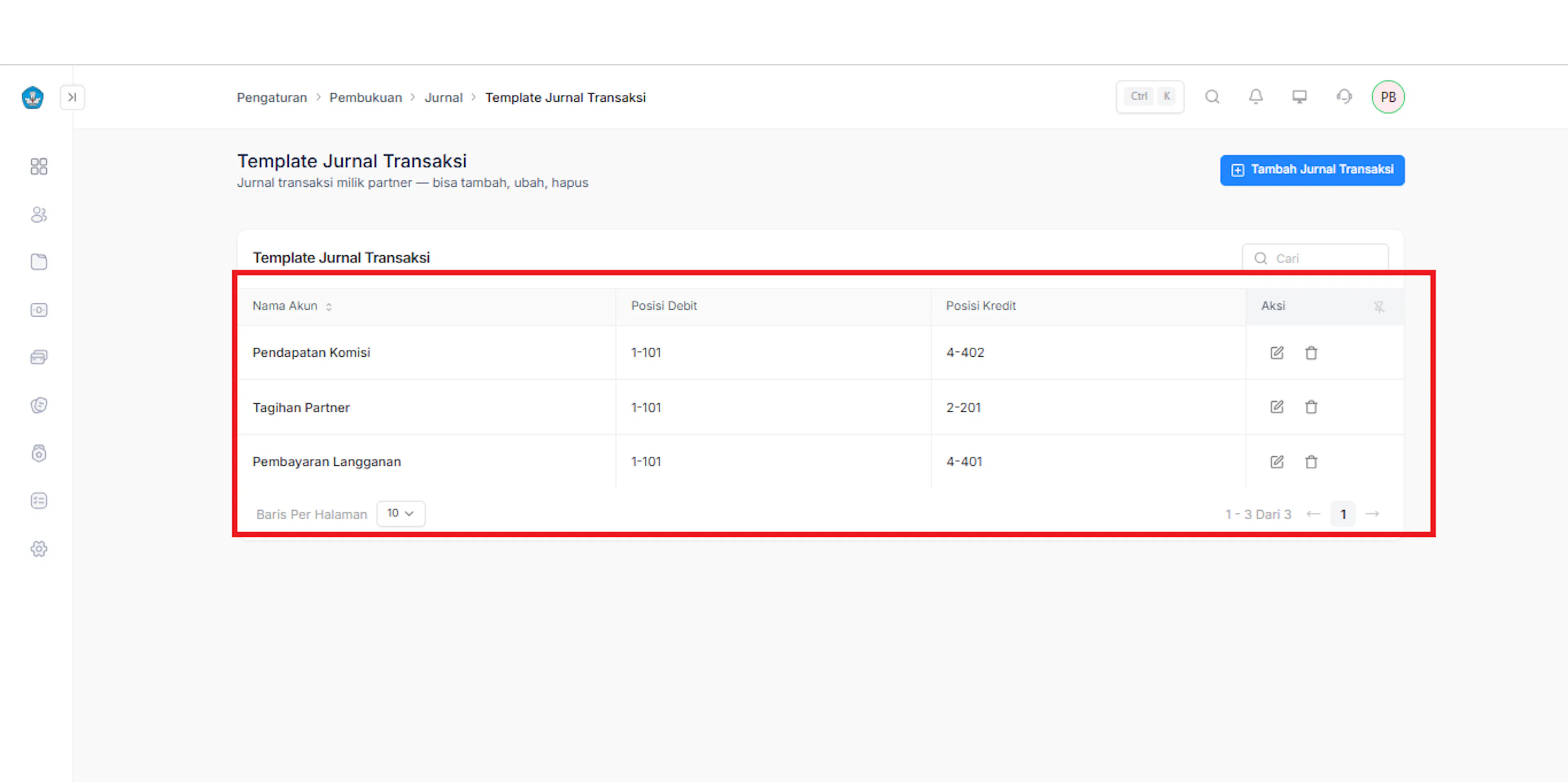The width and height of the screenshot is (1568, 782).
Task: Edit the Pembayaran Langganan row
Action: 1276,462
